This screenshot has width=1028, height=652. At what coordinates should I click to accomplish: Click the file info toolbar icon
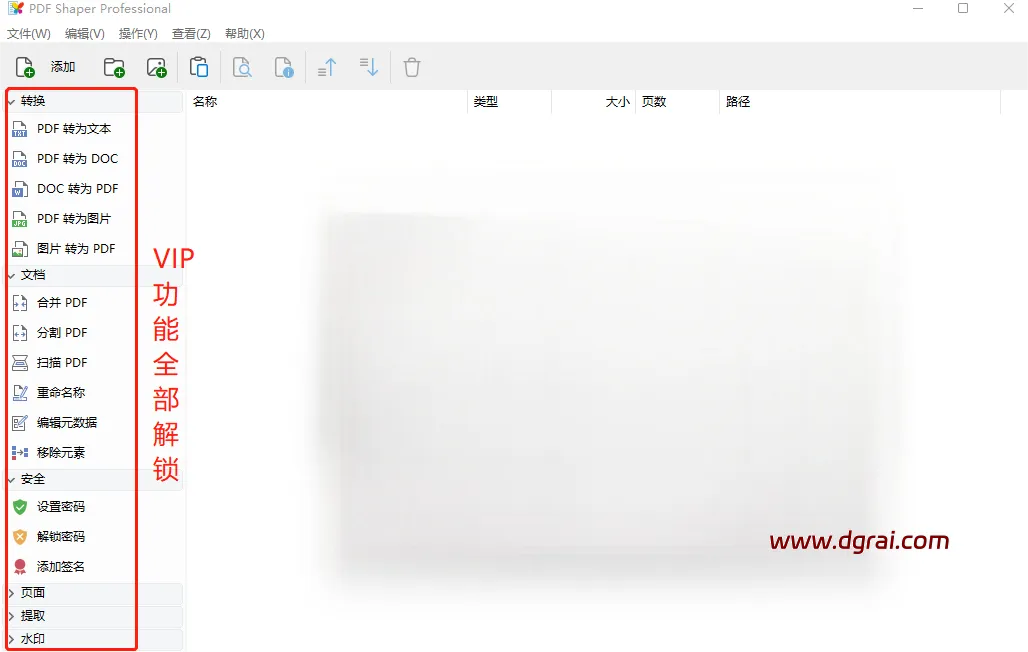pyautogui.click(x=284, y=67)
